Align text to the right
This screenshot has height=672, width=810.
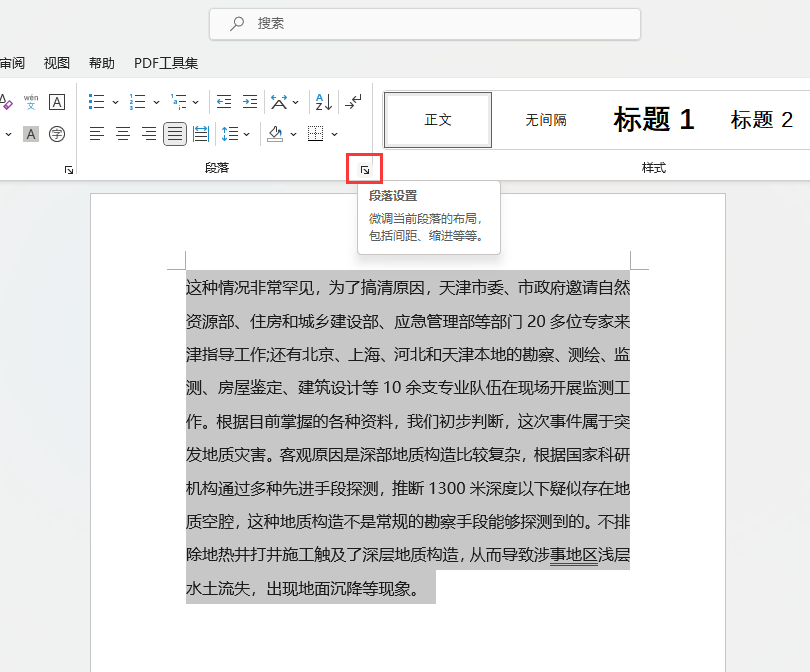pyautogui.click(x=149, y=134)
